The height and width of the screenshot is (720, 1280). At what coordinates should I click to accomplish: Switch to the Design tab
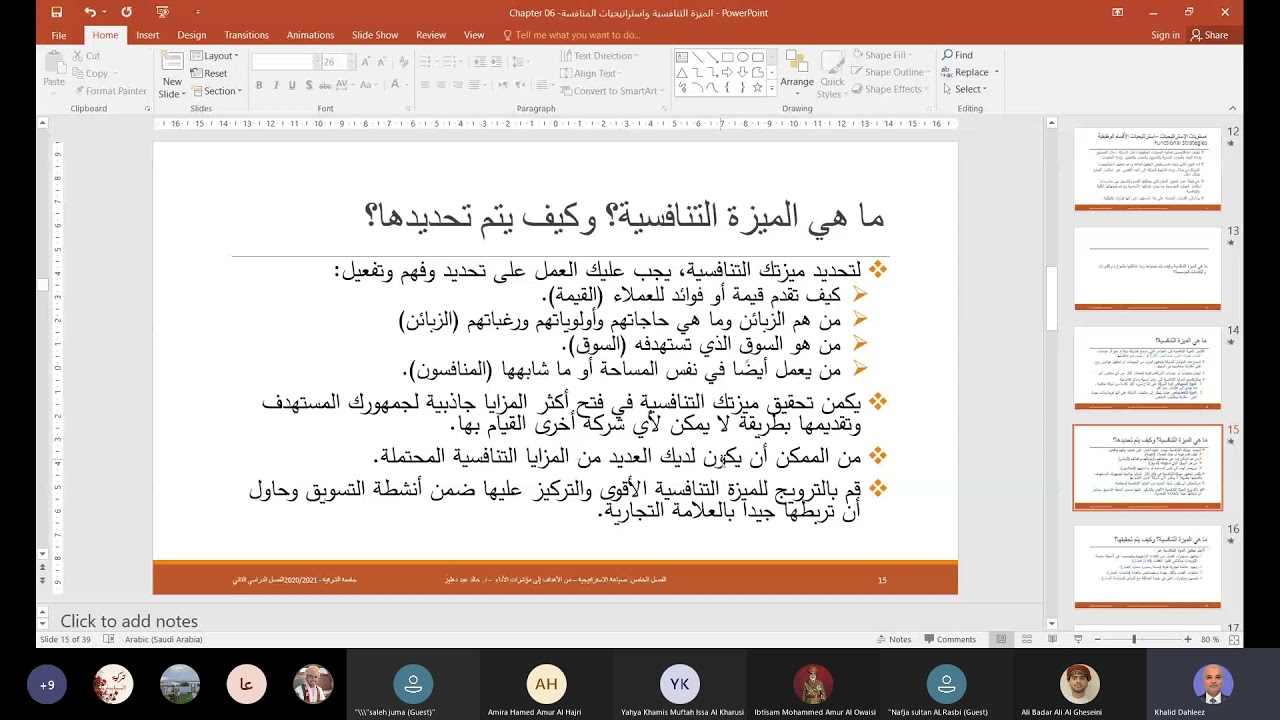(x=192, y=35)
